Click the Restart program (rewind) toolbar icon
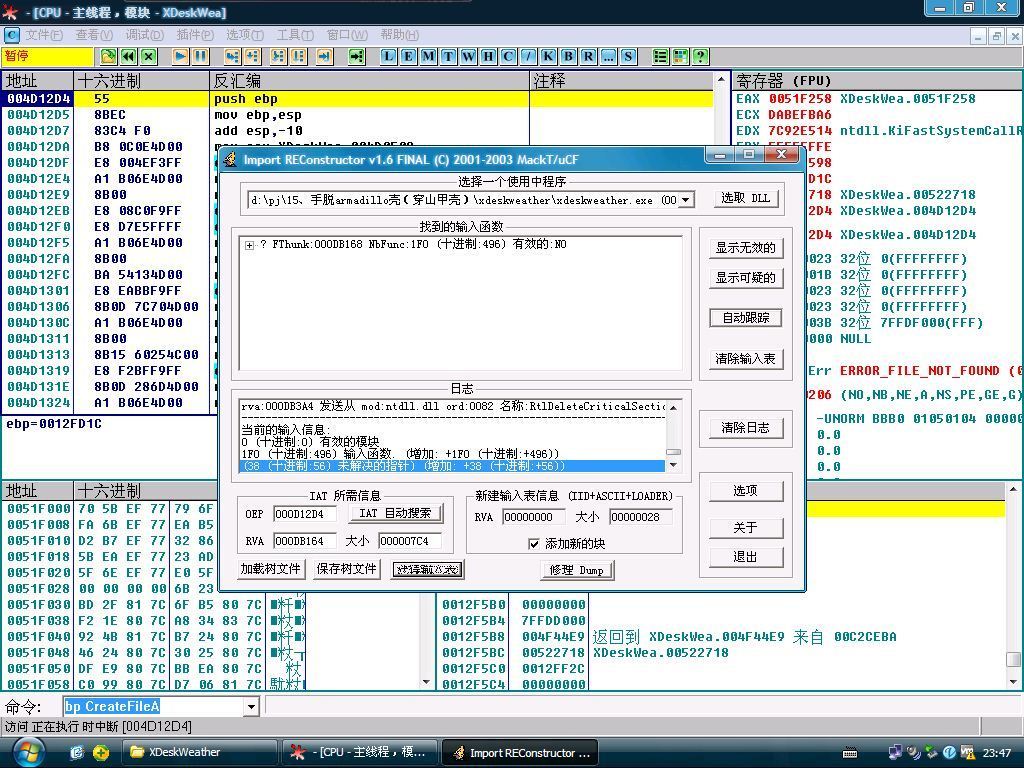The image size is (1024, 768). (129, 56)
